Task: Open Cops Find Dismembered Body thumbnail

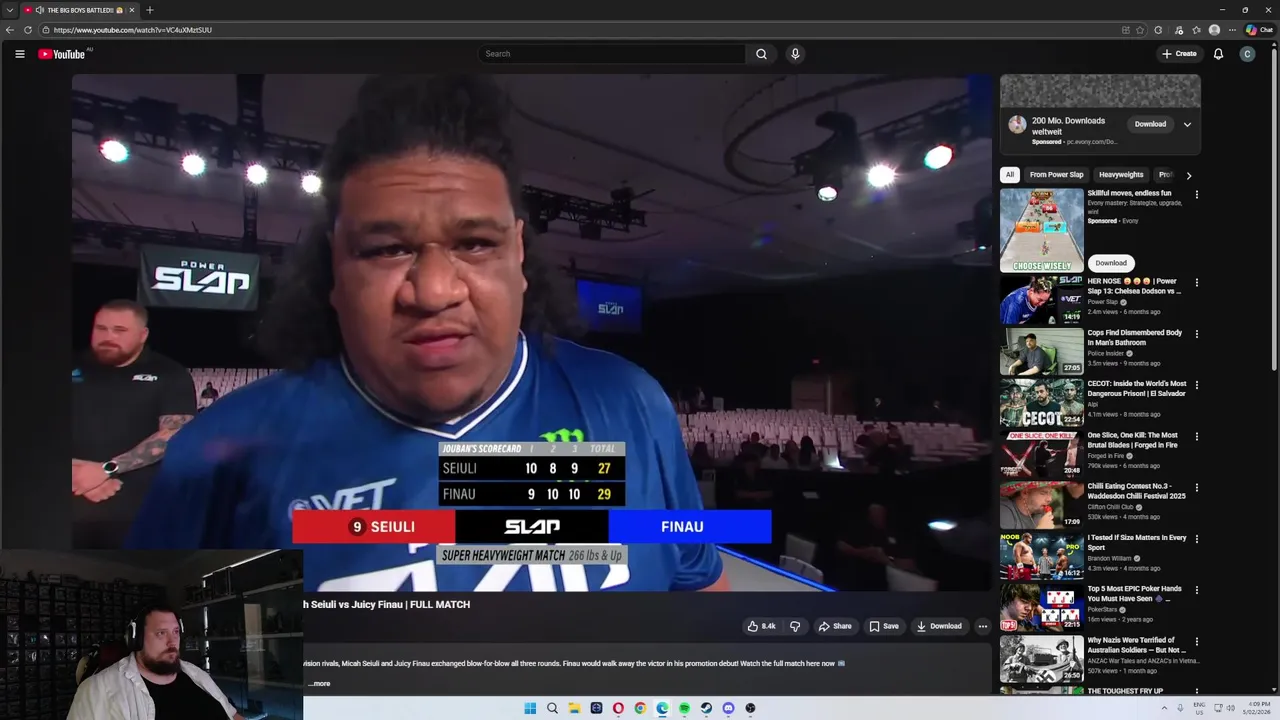Action: tap(1042, 351)
